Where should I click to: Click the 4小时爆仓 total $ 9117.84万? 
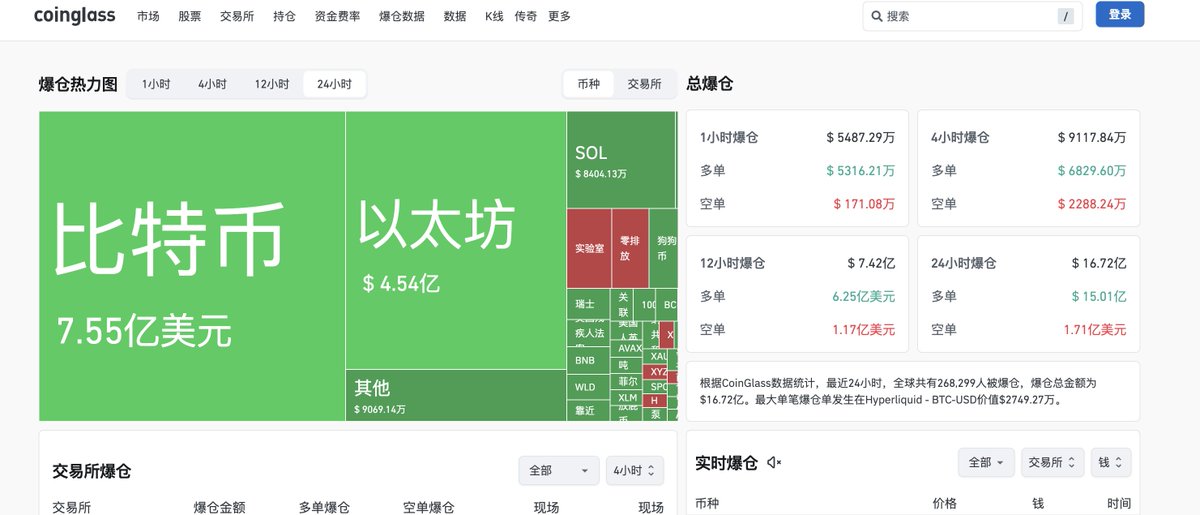1091,138
